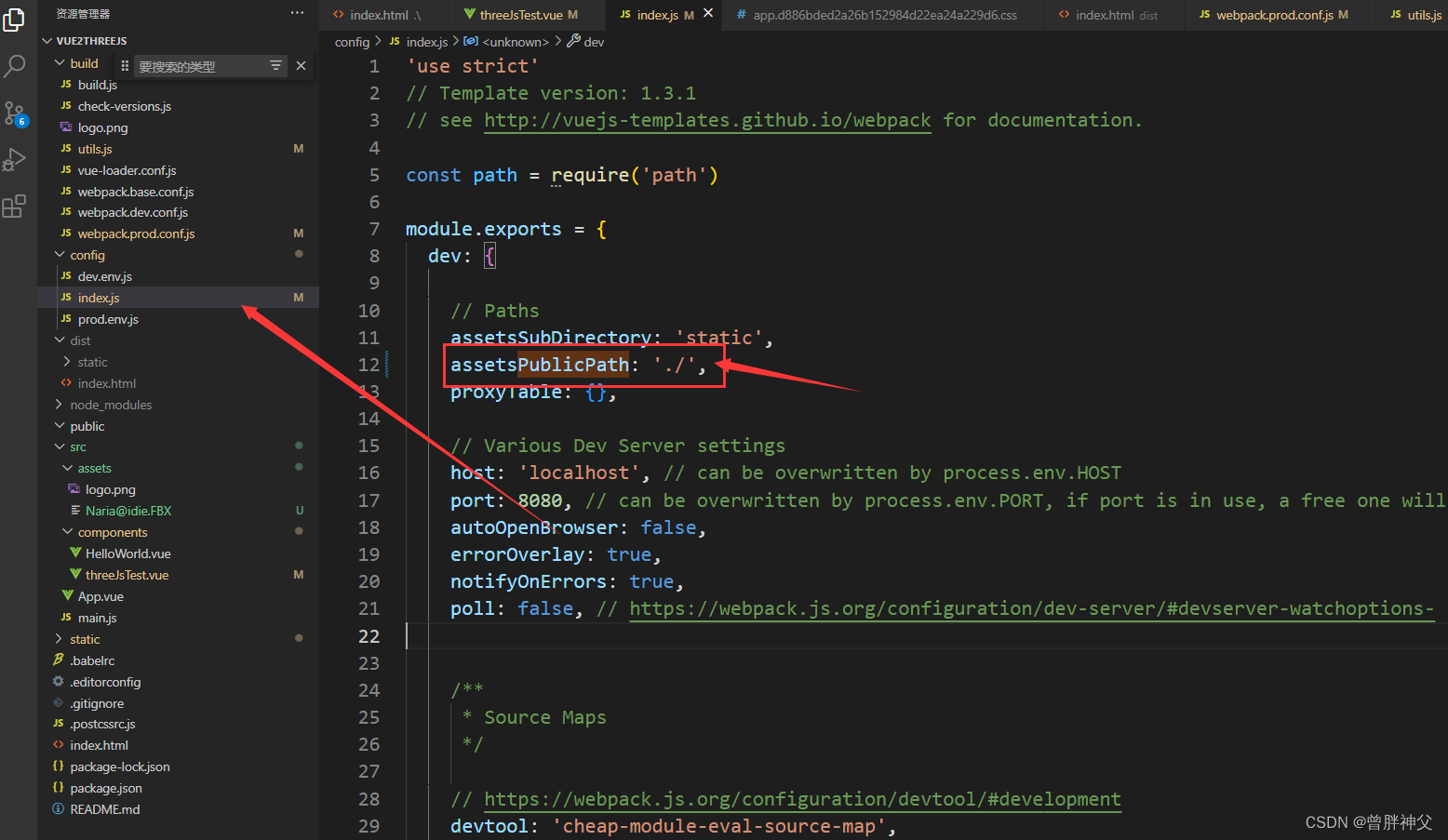This screenshot has width=1448, height=840.
Task: Open .gitignore file
Action: (x=97, y=703)
